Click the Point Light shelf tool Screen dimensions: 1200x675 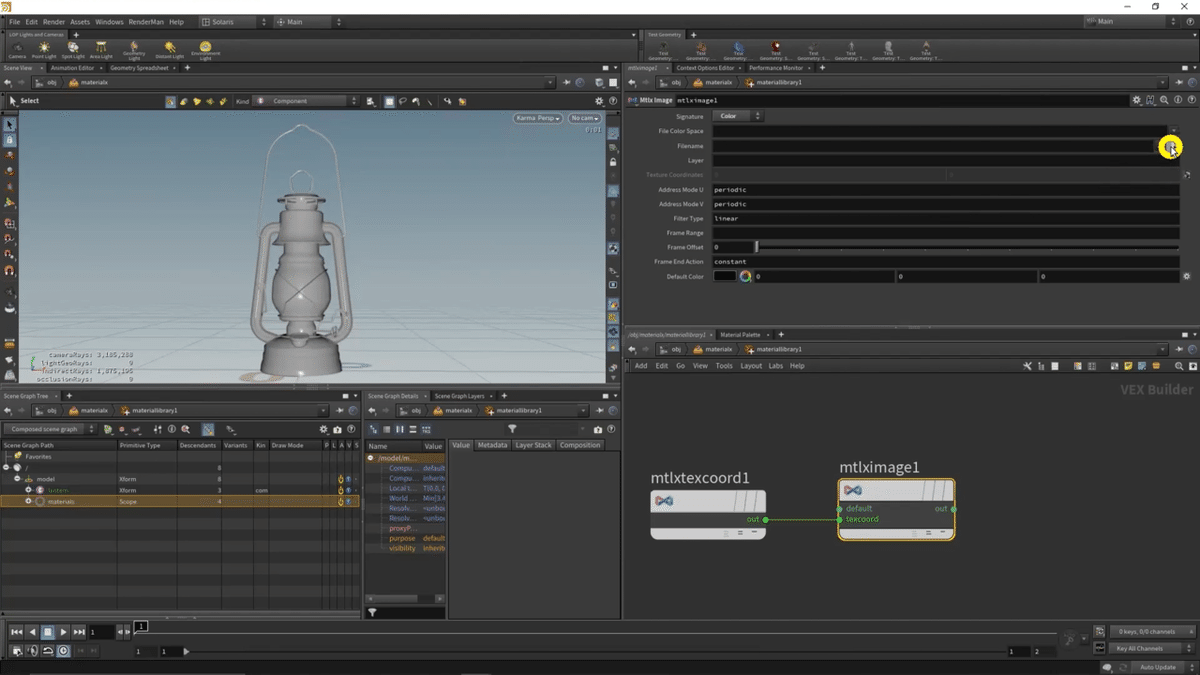(44, 50)
